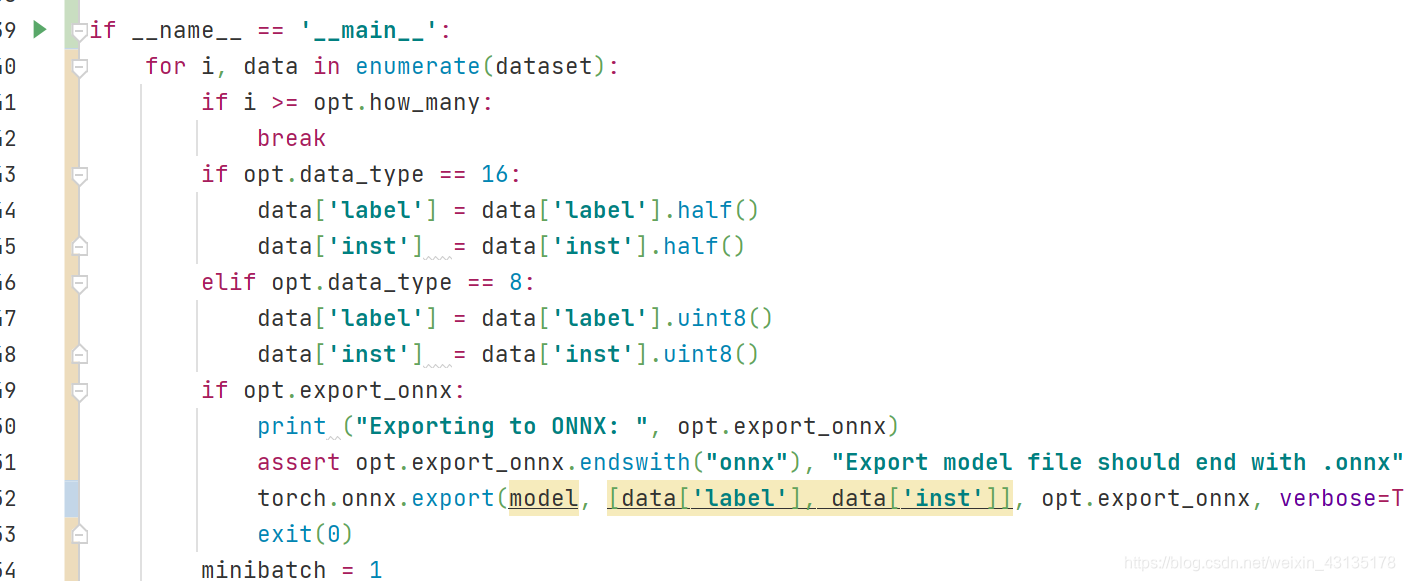Collapse the if __name__ == '__main__' block
The image size is (1405, 581).
pos(80,31)
